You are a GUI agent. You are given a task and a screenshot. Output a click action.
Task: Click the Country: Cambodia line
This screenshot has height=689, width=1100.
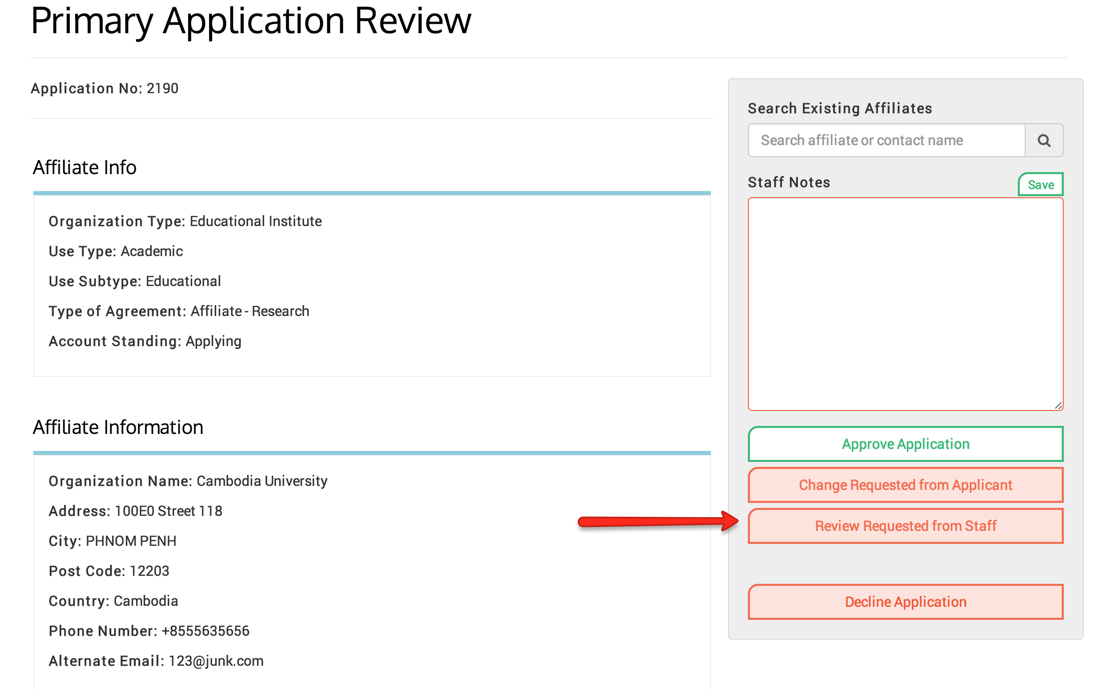(x=113, y=601)
